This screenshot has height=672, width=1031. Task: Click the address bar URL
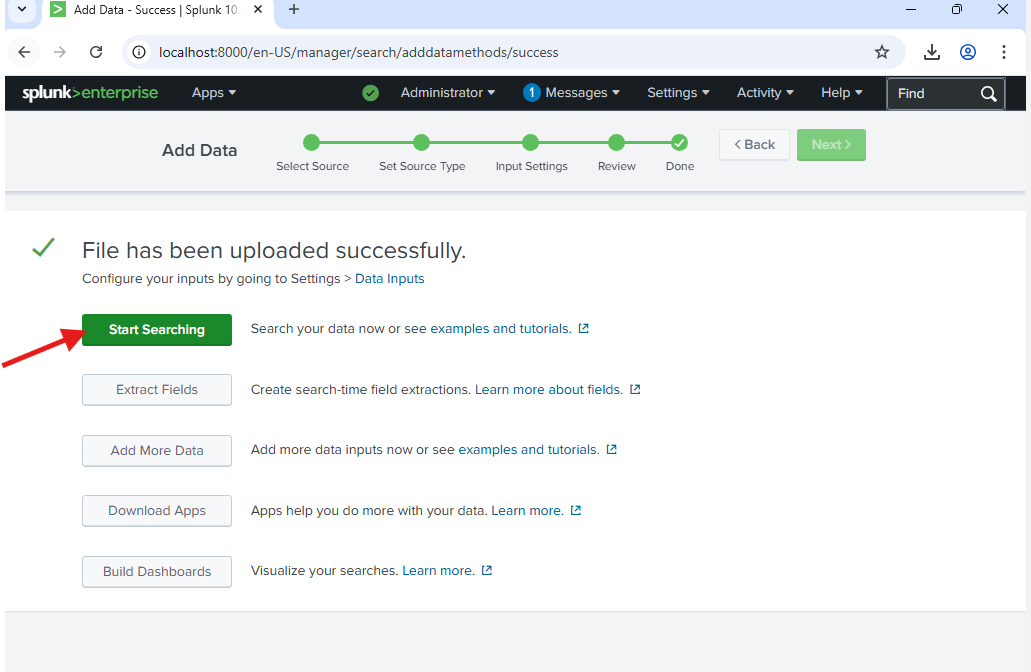(358, 53)
